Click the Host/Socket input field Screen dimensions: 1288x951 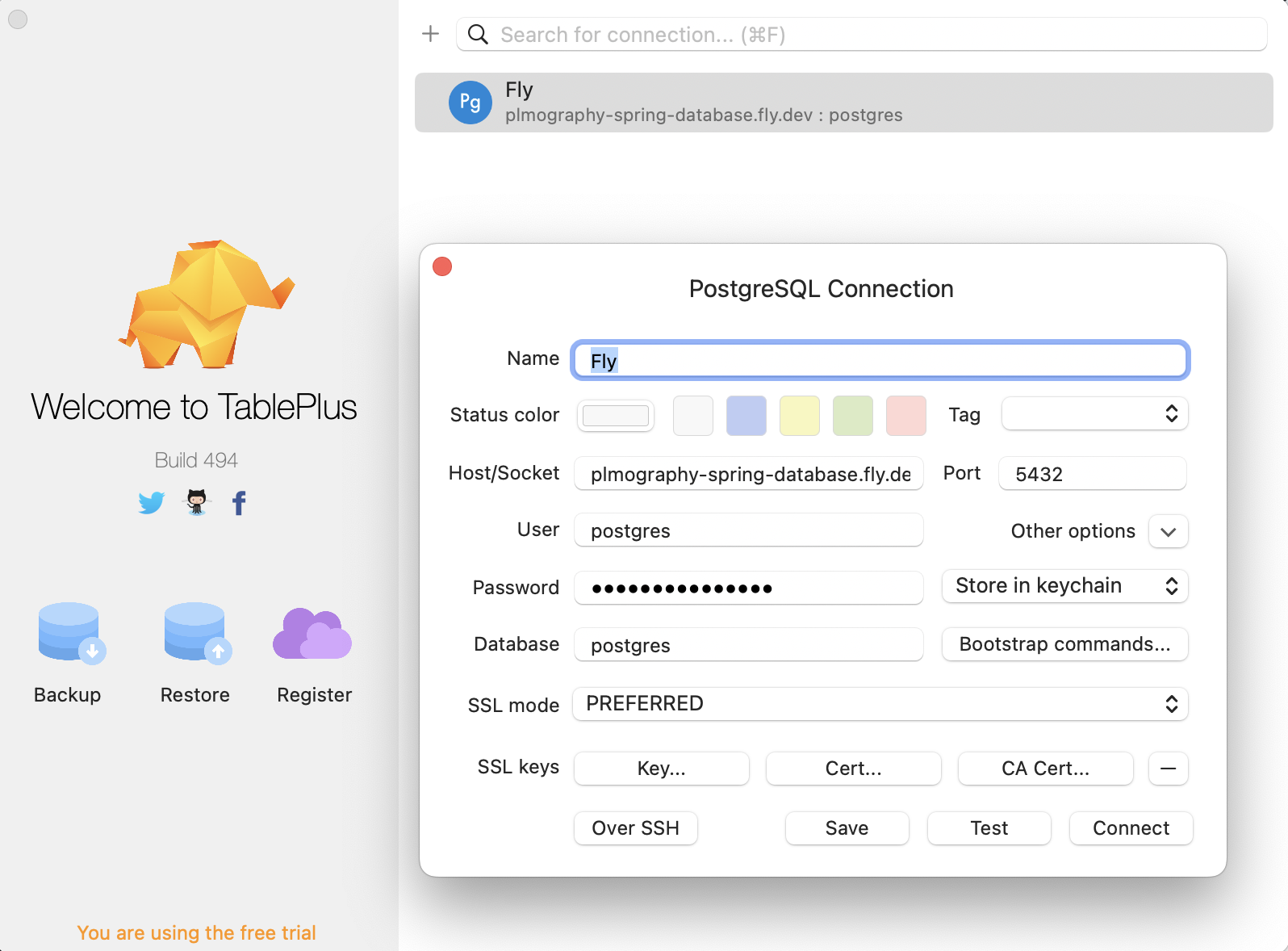click(749, 474)
